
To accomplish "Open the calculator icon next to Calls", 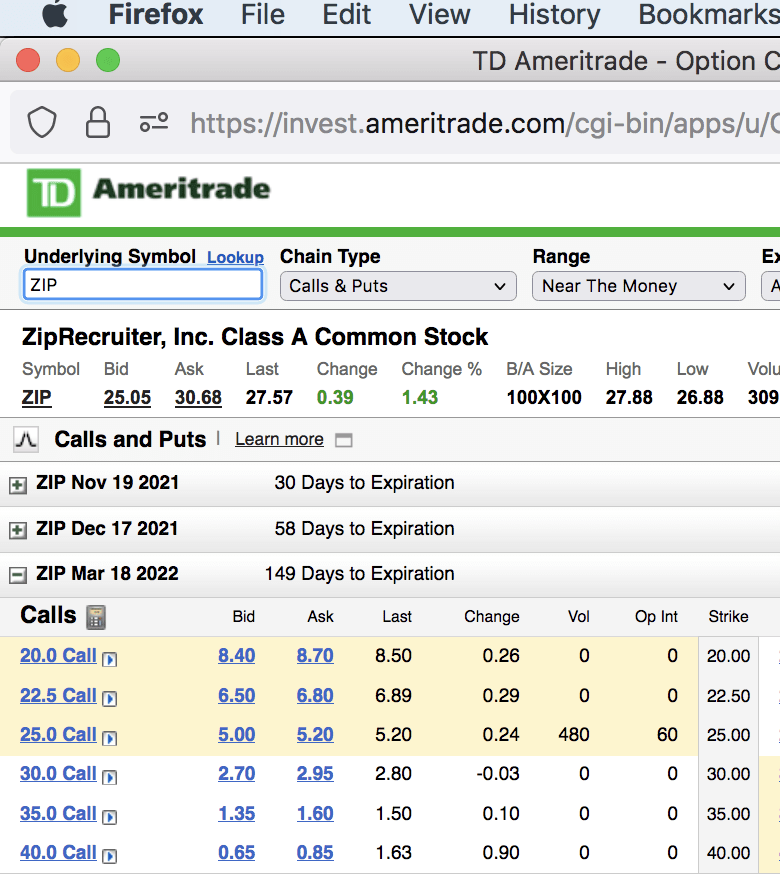I will pos(96,616).
